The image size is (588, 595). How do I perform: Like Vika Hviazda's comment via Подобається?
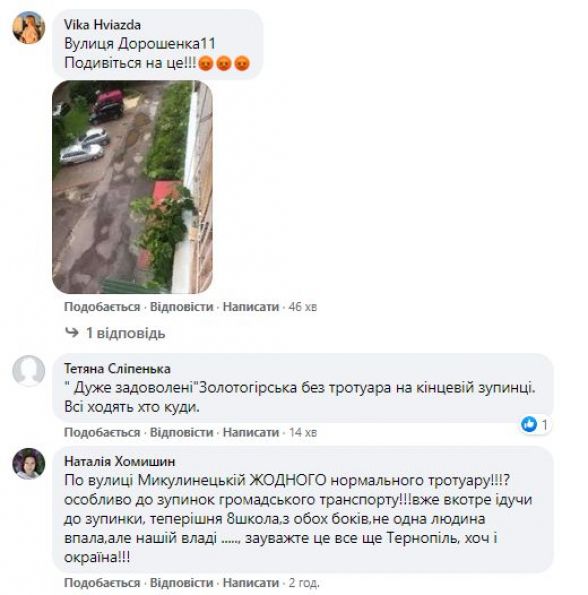[x=102, y=307]
